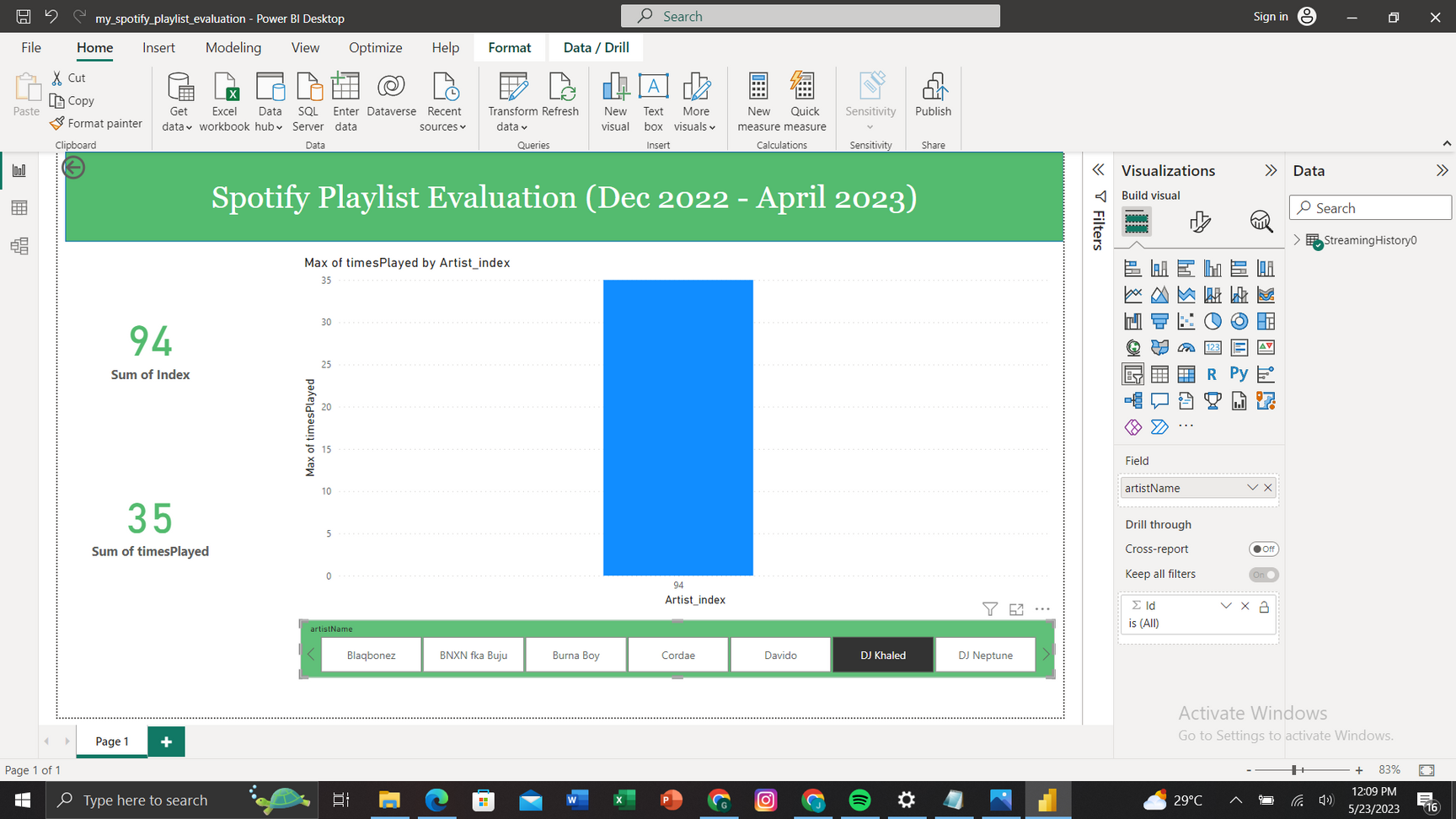Open Spotify from the taskbar
The width and height of the screenshot is (1456, 819).
point(859,800)
